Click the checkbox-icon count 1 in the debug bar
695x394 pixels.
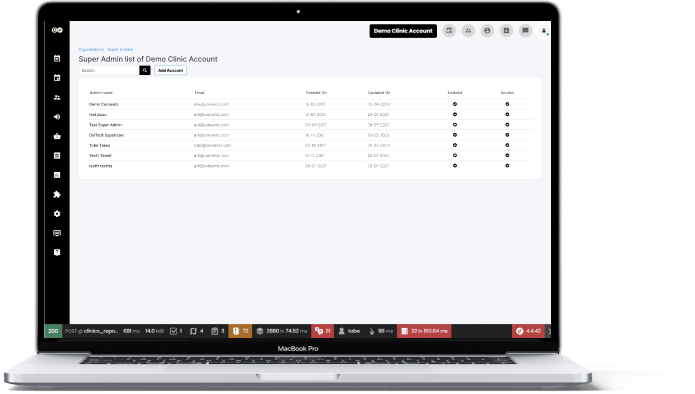pyautogui.click(x=176, y=331)
